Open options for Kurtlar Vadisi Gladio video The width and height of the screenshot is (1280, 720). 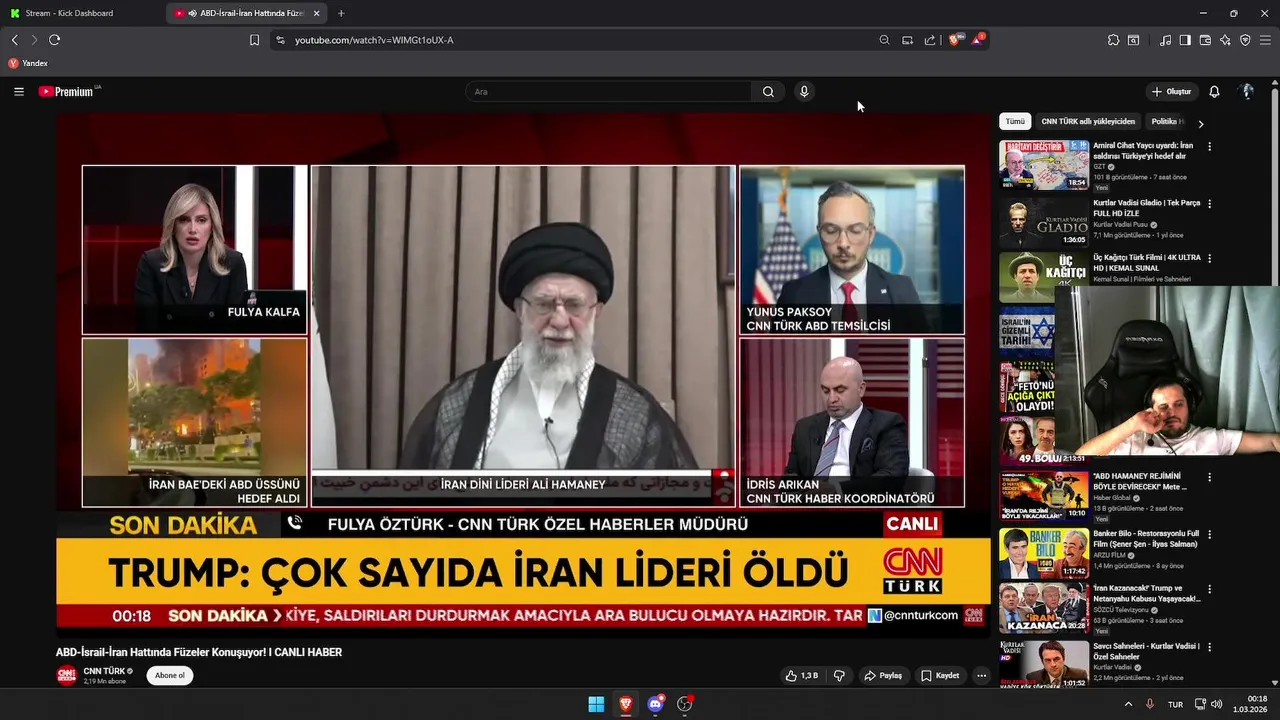click(1209, 204)
